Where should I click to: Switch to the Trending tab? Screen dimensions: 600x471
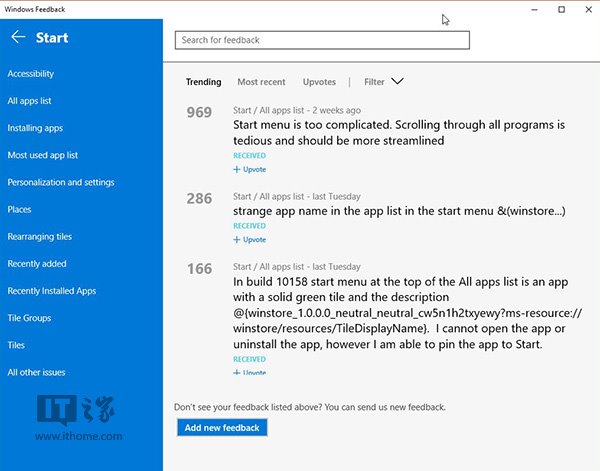pos(203,82)
